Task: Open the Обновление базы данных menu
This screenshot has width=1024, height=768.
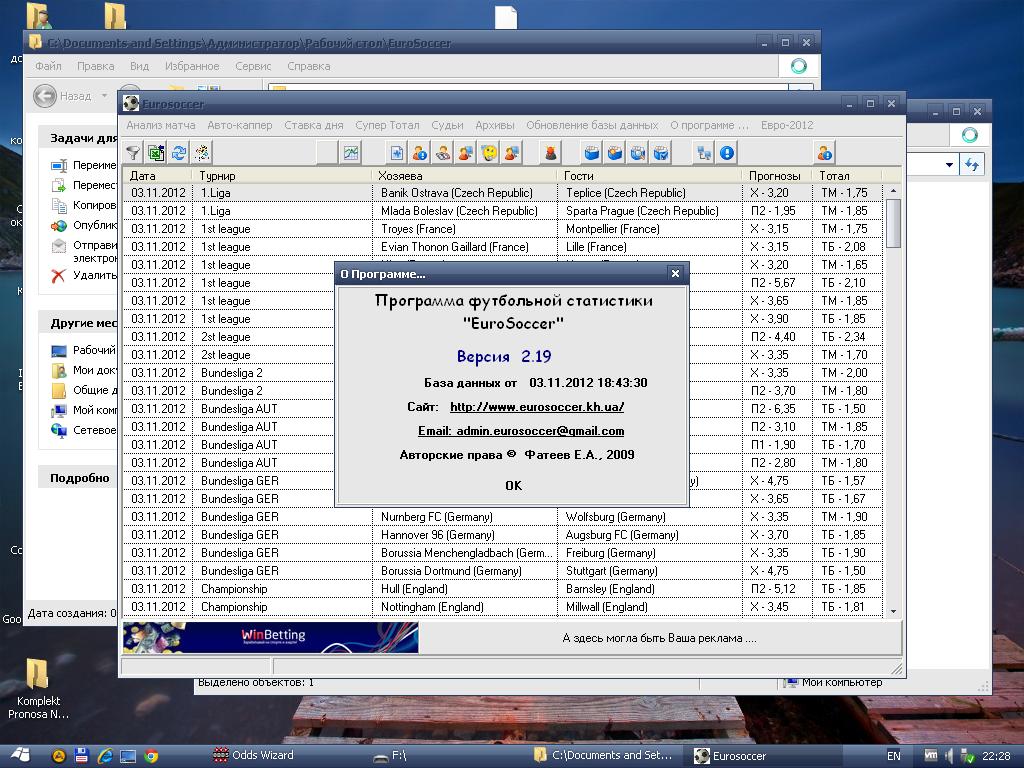Action: pos(592,125)
